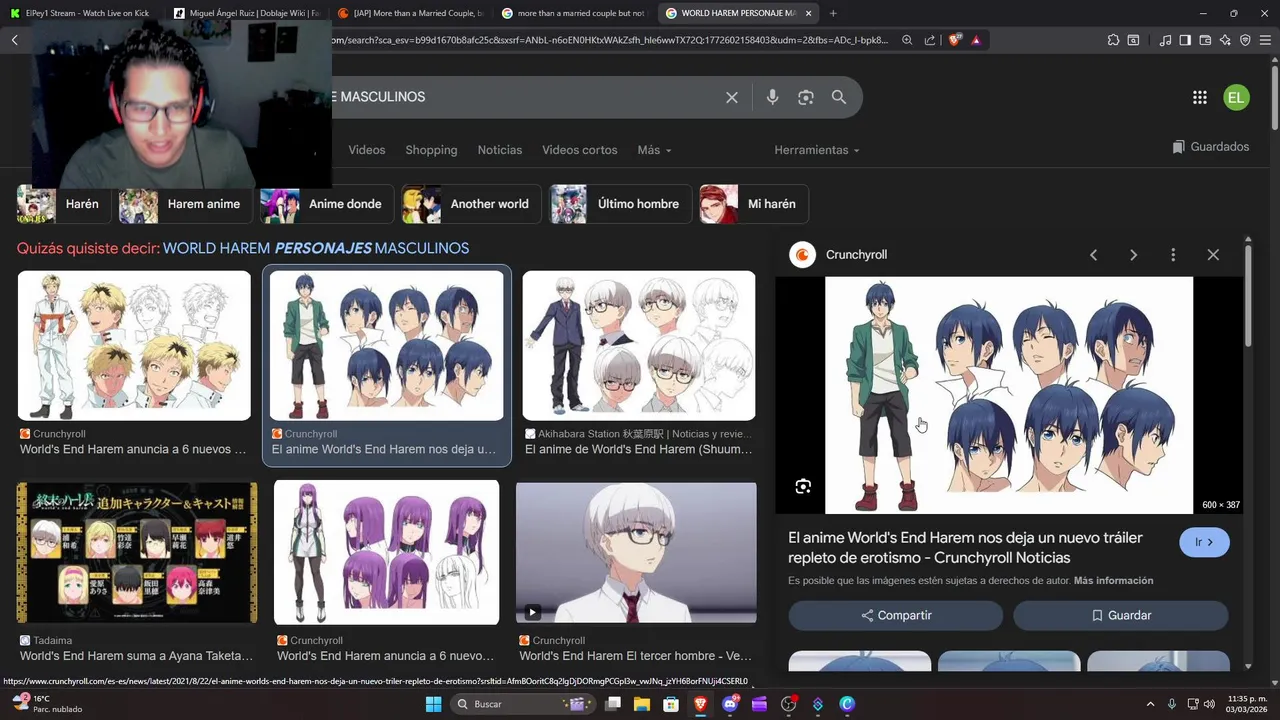Open the Tadaima cast announcement thumbnail
The height and width of the screenshot is (720, 1280).
point(137,553)
